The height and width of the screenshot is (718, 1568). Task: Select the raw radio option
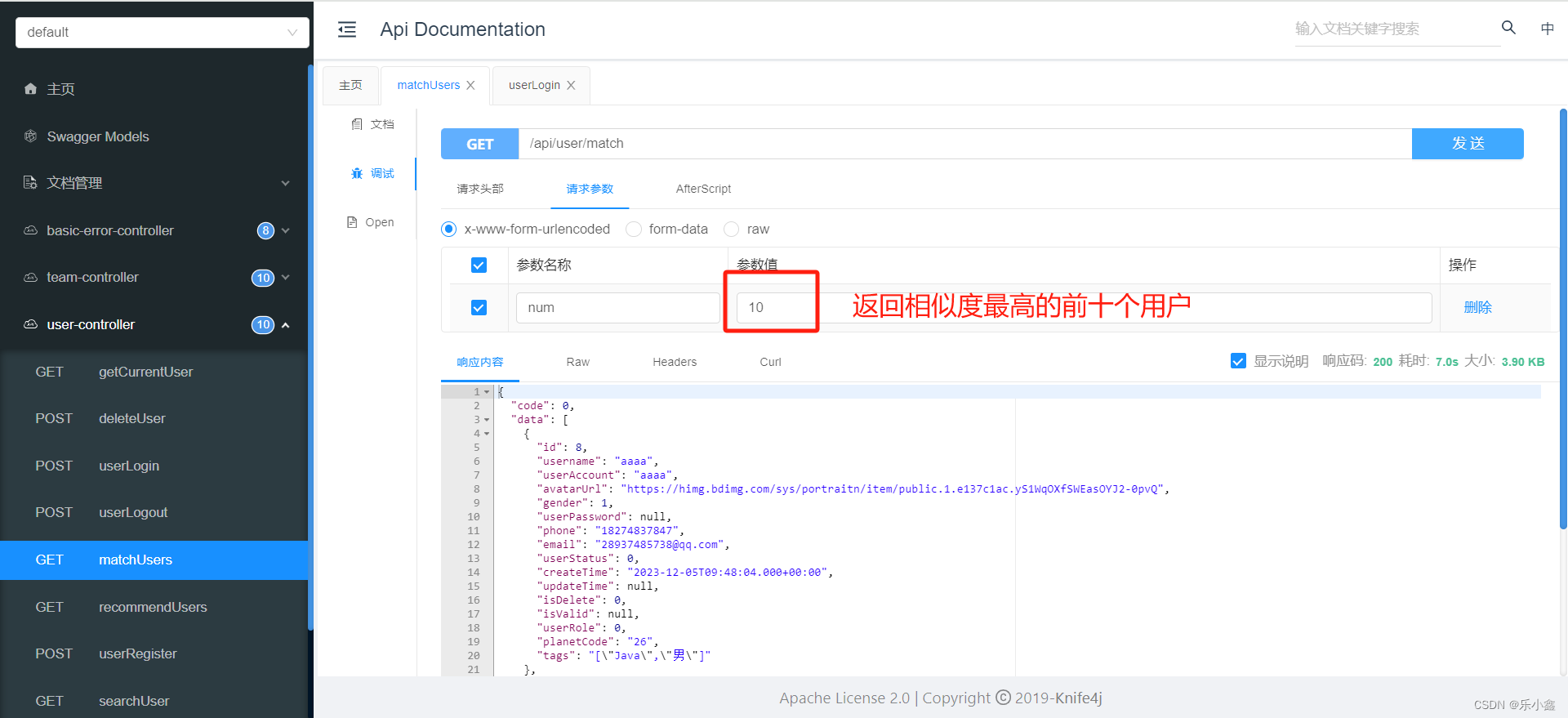(732, 230)
